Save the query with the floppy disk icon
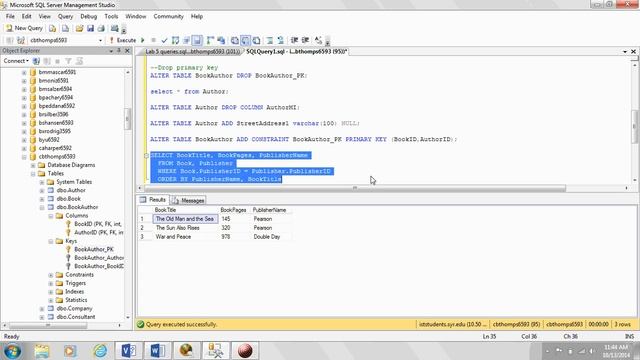Viewport: 640px width, 360px height. pos(90,28)
